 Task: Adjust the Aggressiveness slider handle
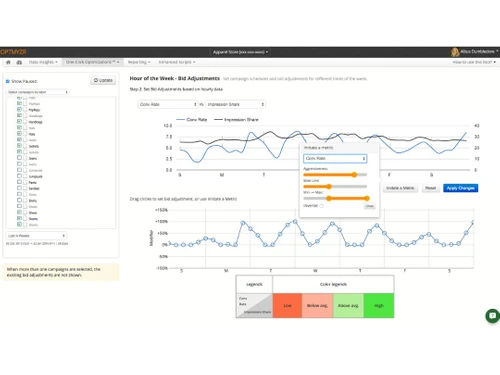[354, 175]
